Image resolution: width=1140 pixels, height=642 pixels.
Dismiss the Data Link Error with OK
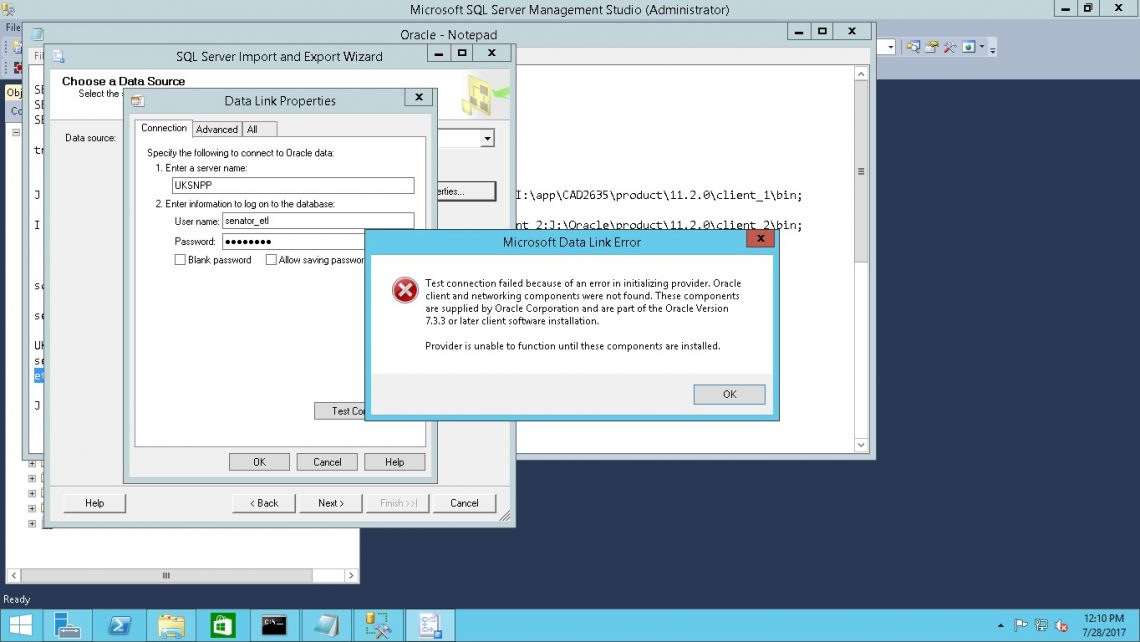[x=728, y=393]
